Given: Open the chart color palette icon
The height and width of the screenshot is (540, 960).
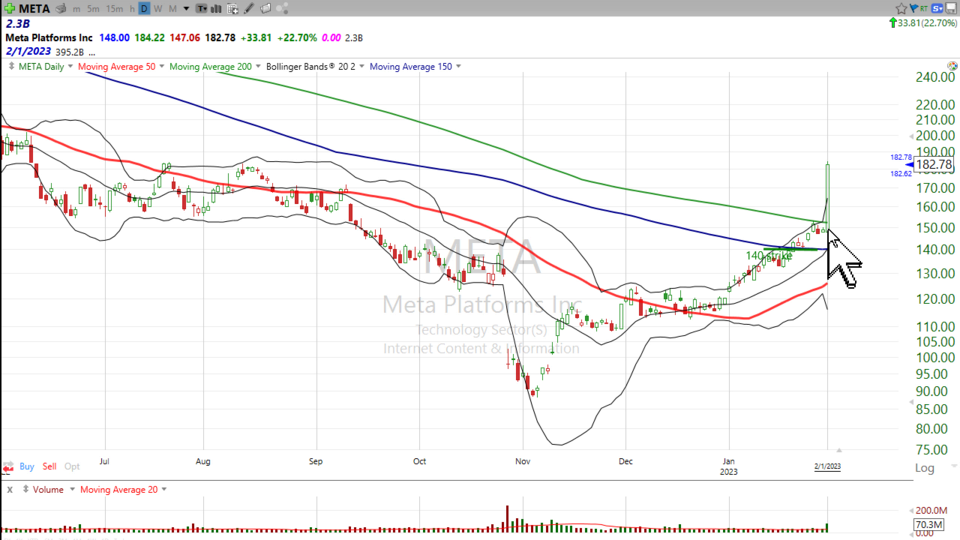Looking at the screenshot, I should pyautogui.click(x=952, y=66).
